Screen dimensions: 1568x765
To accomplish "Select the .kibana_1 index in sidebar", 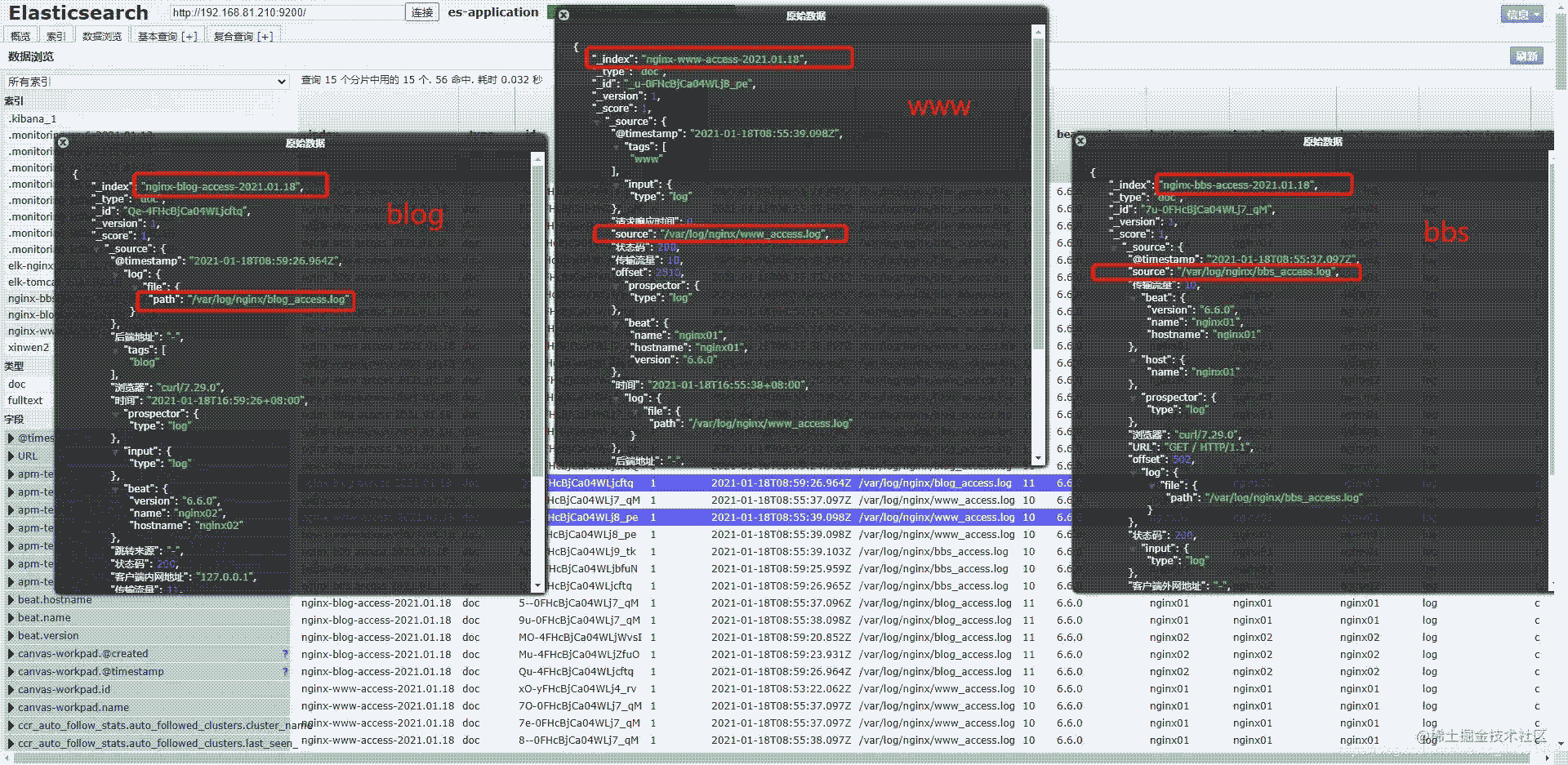I will (x=33, y=119).
